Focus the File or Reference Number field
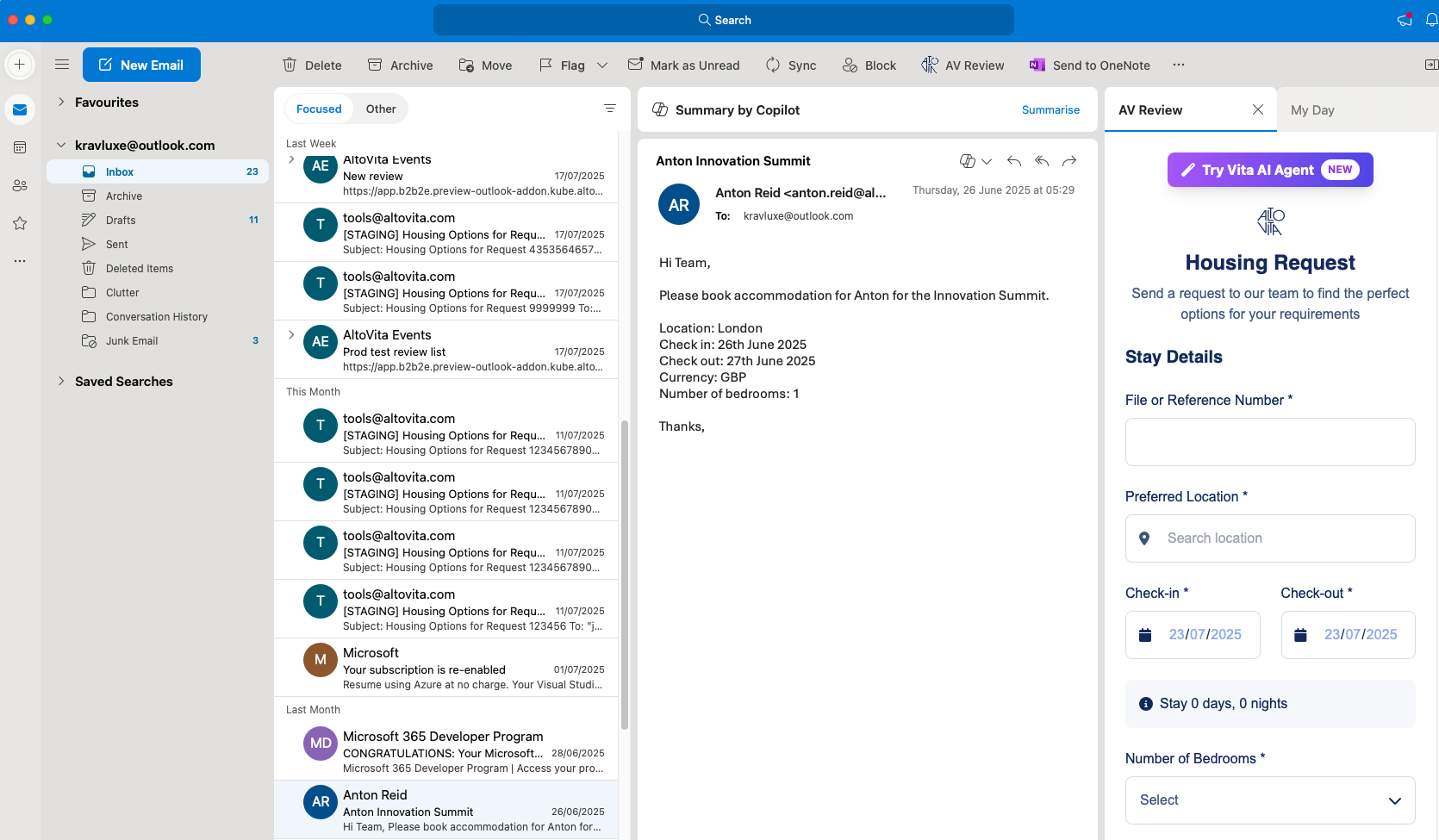This screenshot has width=1439, height=840. pyautogui.click(x=1270, y=442)
